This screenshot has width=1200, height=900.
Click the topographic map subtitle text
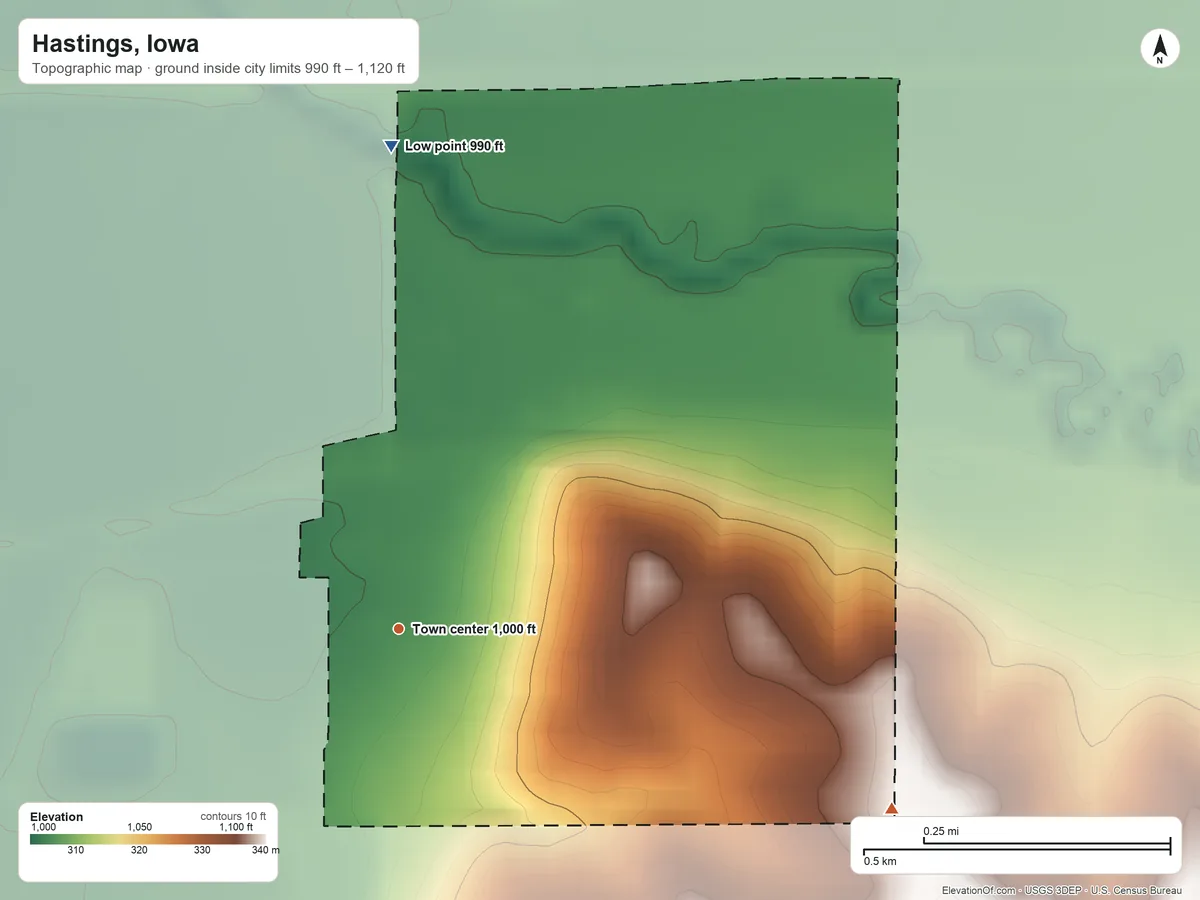tap(218, 70)
